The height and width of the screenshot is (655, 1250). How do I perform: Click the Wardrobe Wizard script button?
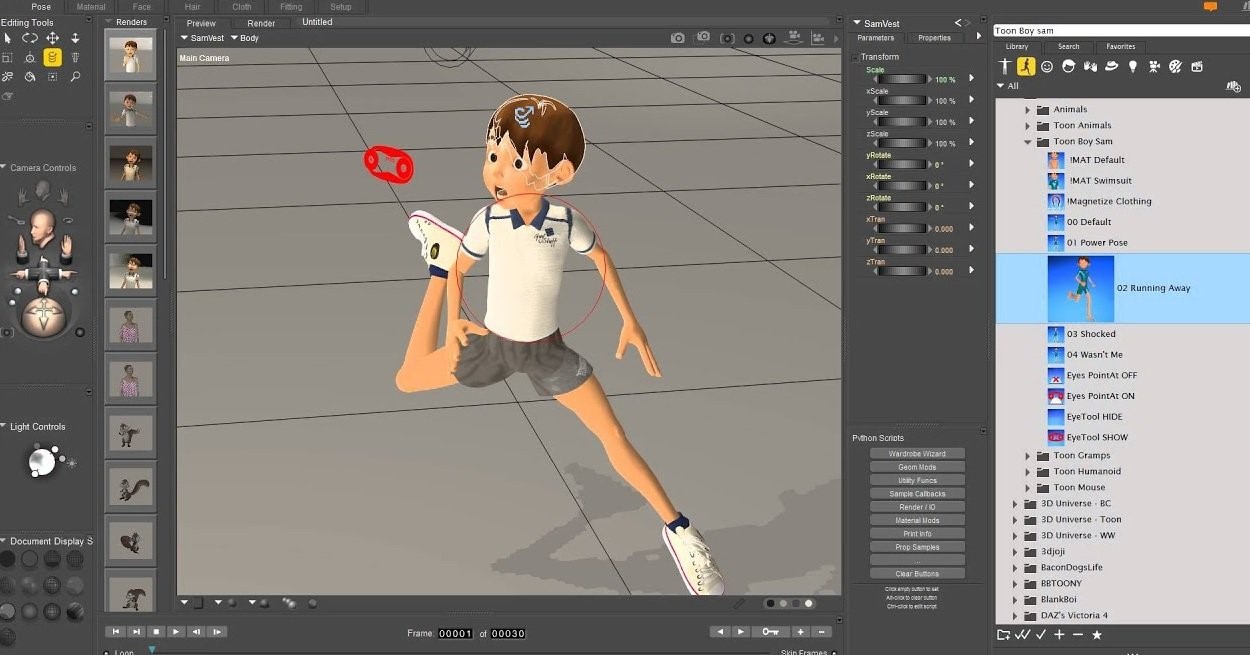[x=917, y=454]
